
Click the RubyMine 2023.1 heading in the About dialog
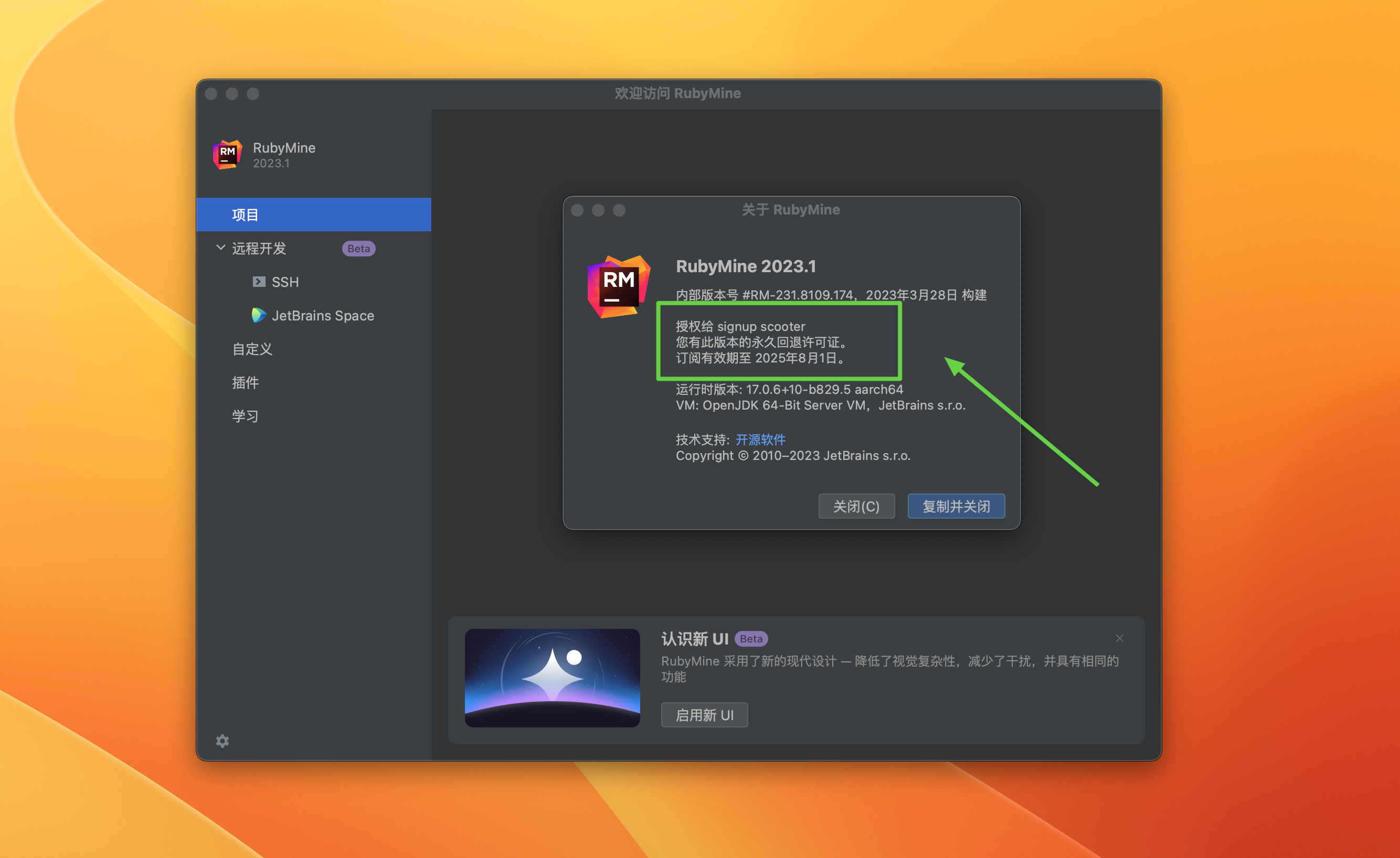click(746, 266)
